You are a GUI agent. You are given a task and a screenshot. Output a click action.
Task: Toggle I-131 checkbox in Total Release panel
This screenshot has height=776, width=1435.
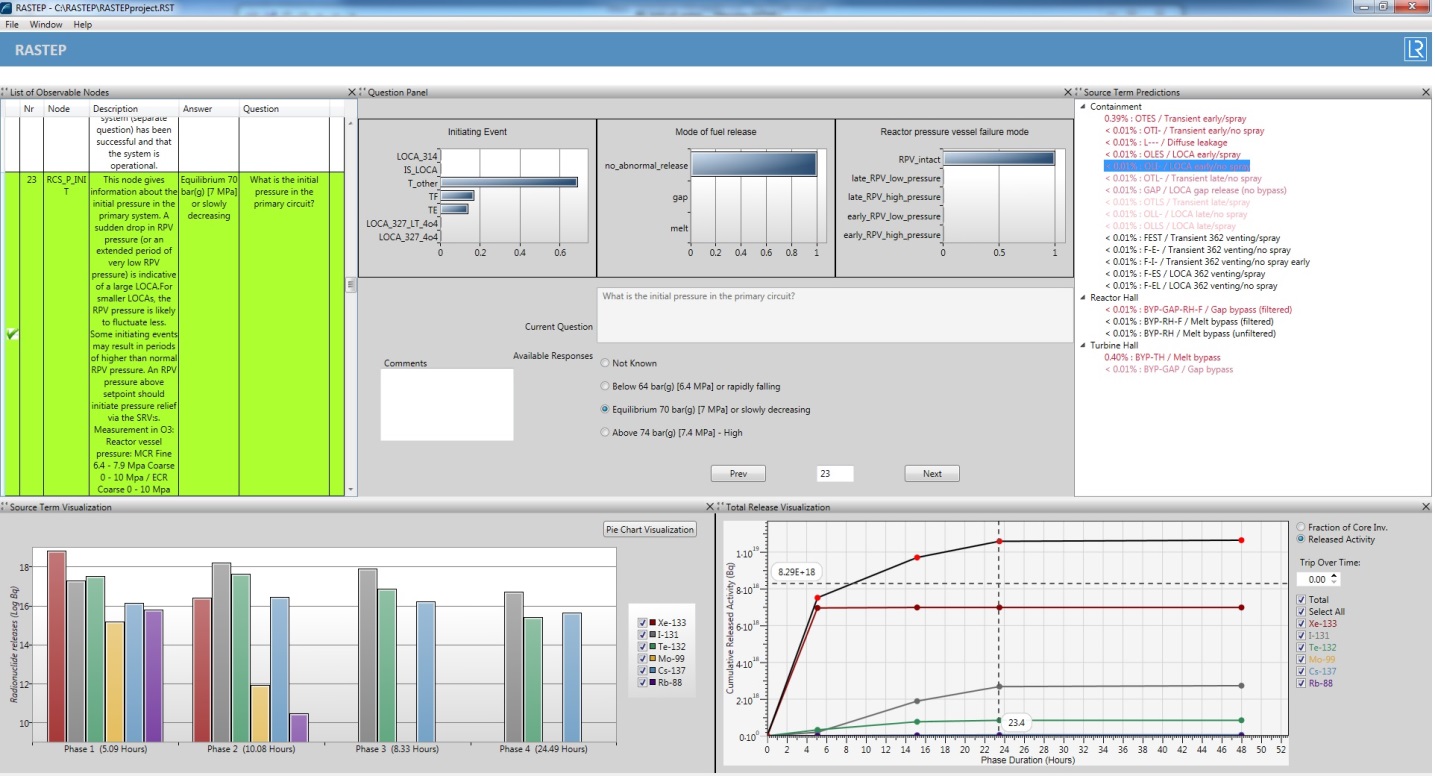click(x=1301, y=636)
